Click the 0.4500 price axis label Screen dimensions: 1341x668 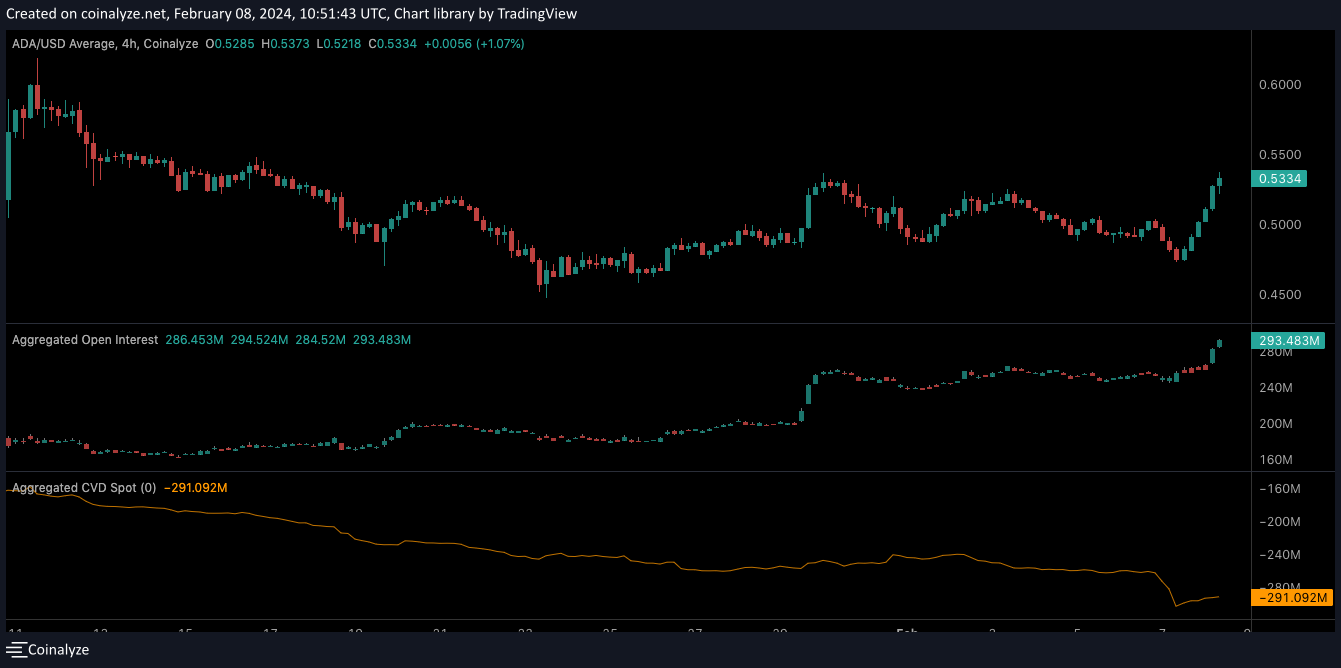pyautogui.click(x=1279, y=295)
